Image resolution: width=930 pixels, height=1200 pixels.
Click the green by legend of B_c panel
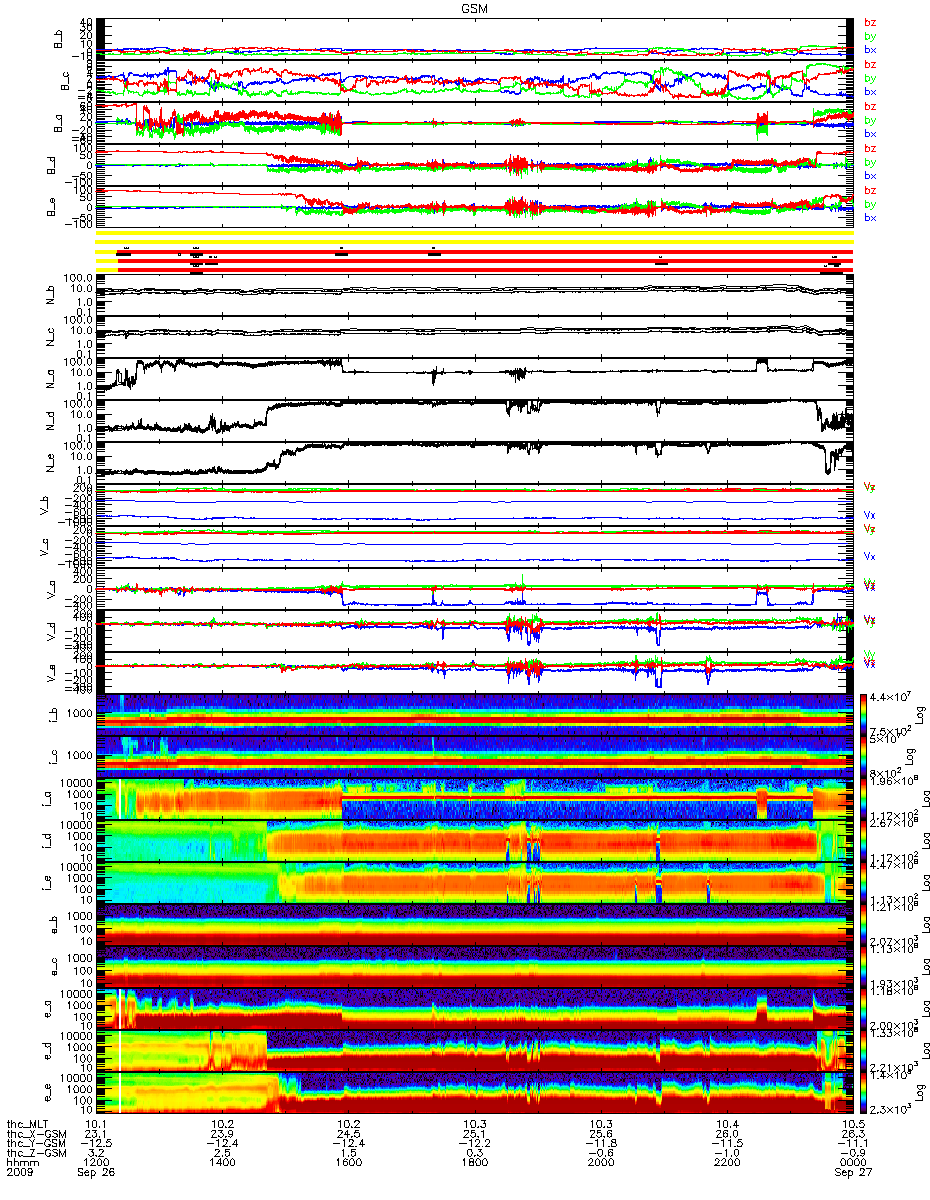870,78
